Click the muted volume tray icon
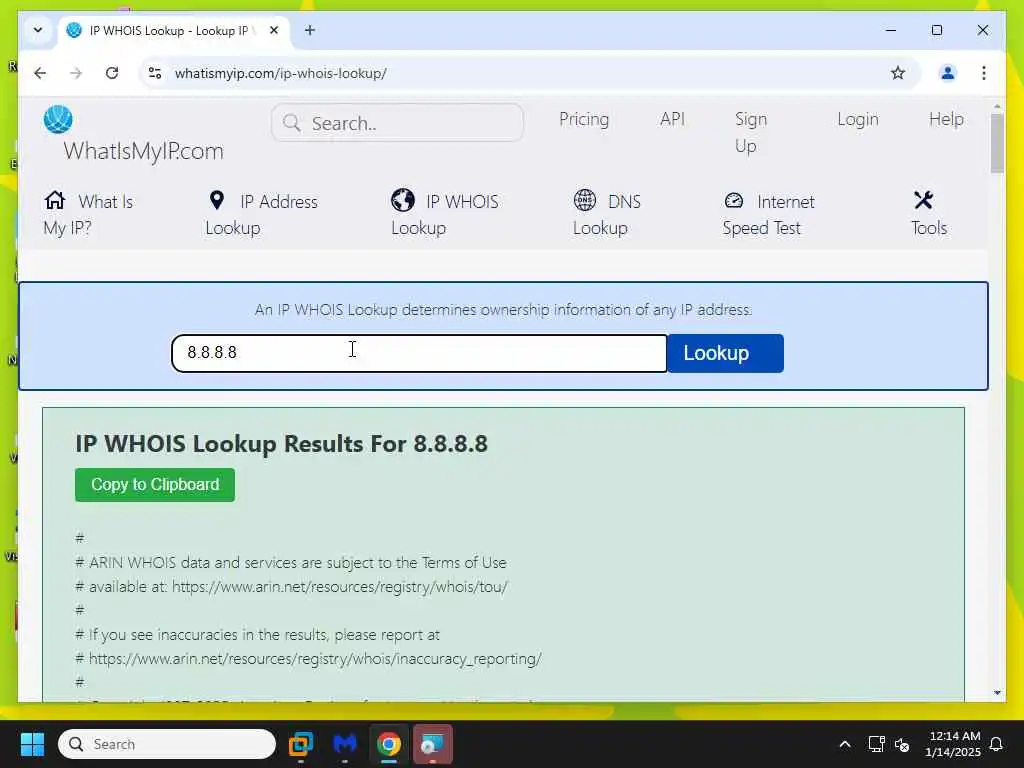This screenshot has width=1024, height=768. 902,744
